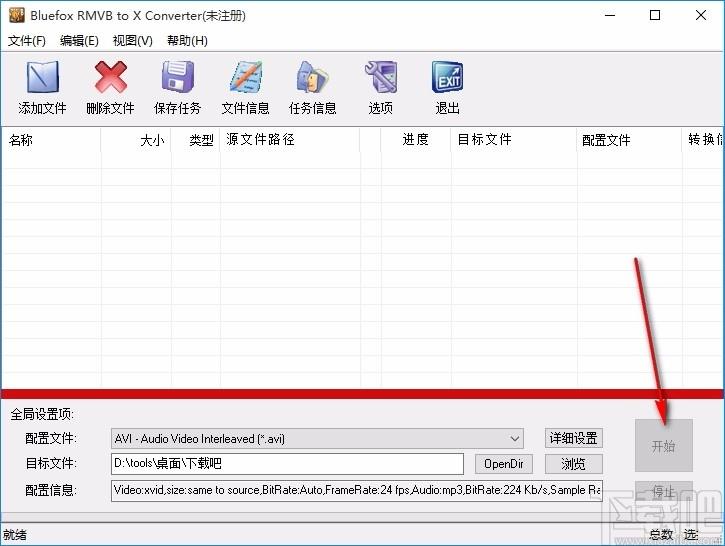Image resolution: width=725 pixels, height=546 pixels.
Task: Click the 进度 column header
Action: (x=416, y=140)
